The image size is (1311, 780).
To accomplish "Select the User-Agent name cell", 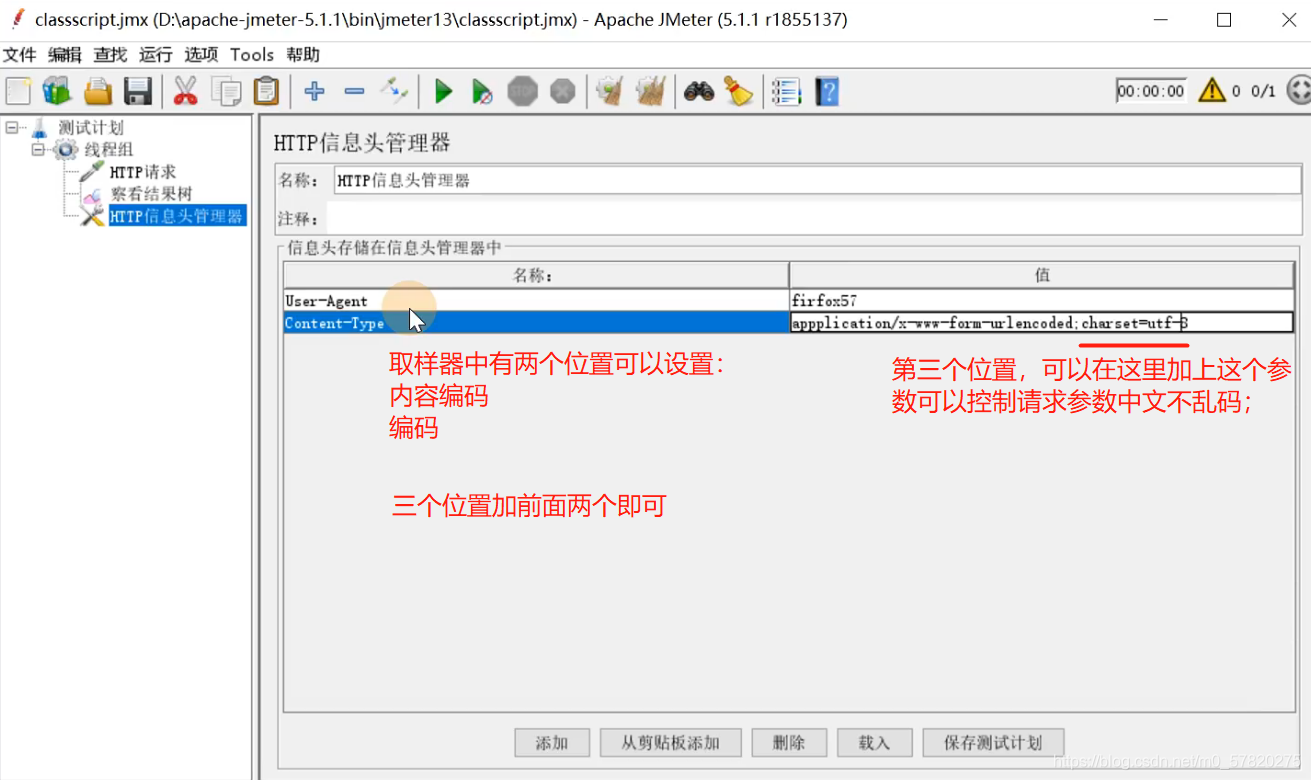I will click(536, 301).
